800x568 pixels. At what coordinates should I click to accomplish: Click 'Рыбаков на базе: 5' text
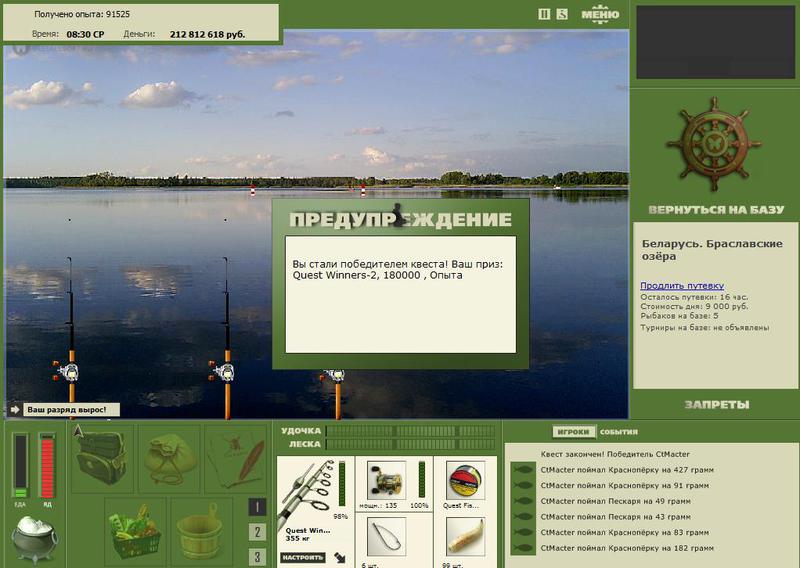click(x=679, y=316)
